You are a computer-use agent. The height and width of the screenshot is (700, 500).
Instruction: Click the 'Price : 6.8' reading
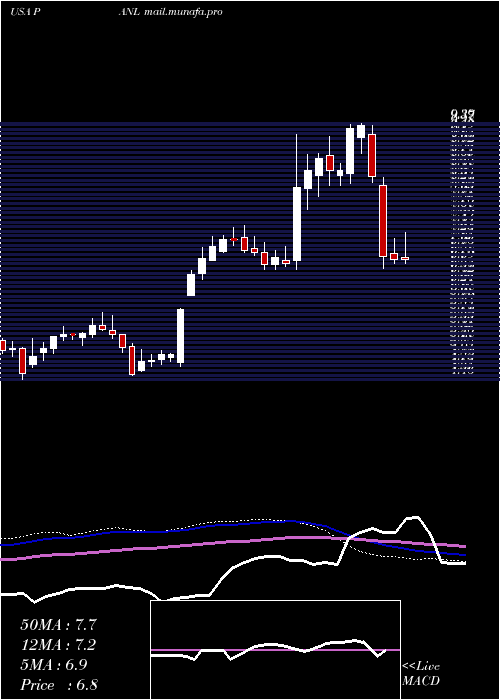click(59, 685)
